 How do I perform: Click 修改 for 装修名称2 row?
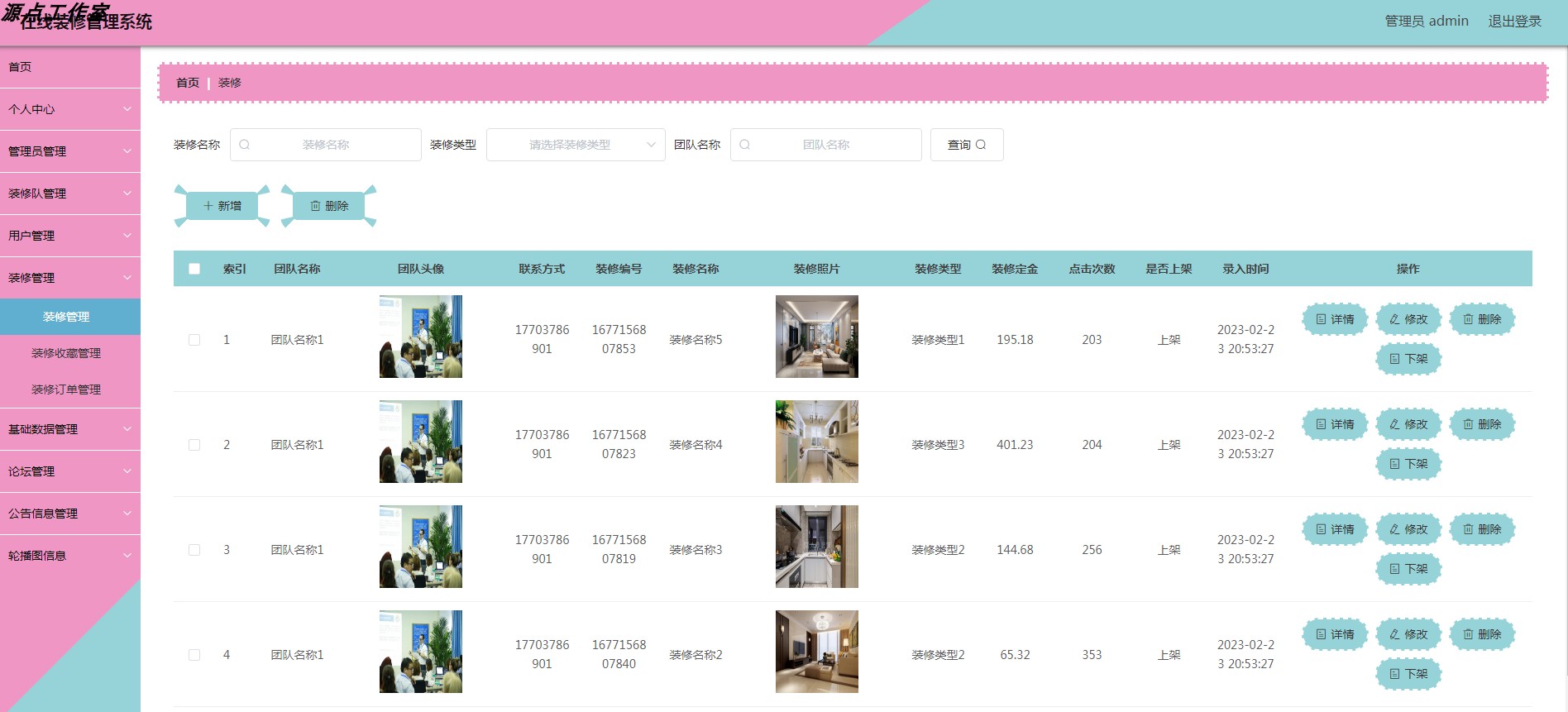(1408, 634)
